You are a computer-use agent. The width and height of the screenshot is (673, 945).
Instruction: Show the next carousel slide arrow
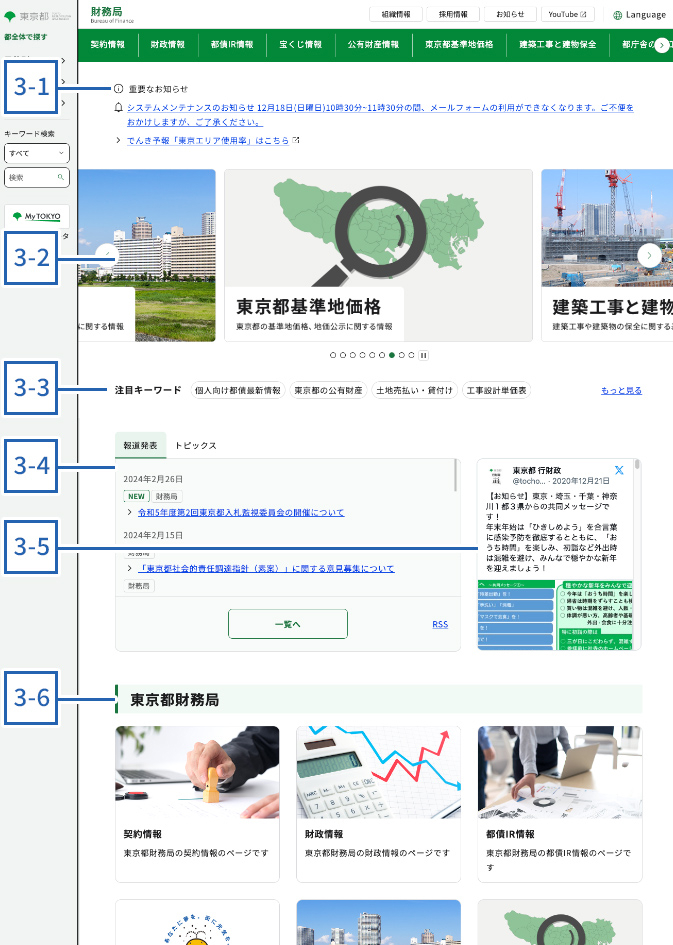pos(650,255)
